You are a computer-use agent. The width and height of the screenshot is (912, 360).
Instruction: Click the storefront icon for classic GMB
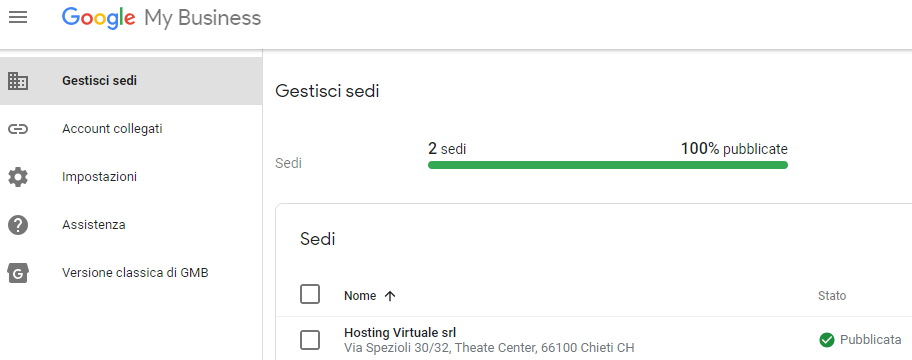pyautogui.click(x=18, y=272)
